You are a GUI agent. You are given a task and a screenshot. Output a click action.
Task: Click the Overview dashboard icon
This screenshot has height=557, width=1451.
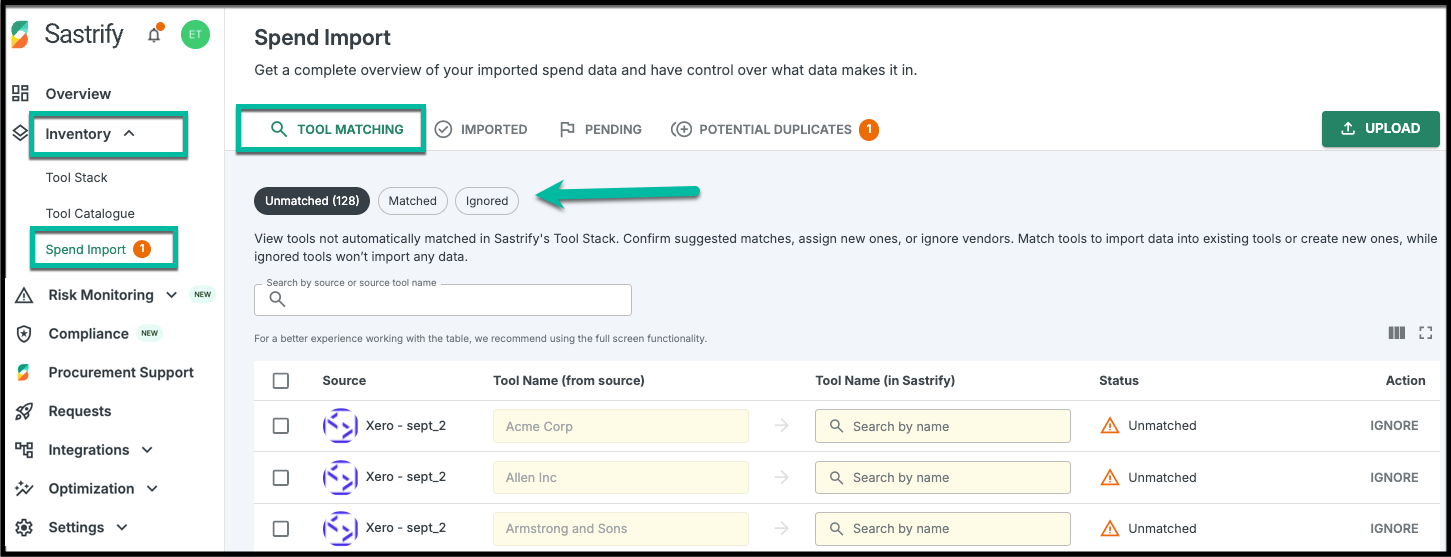click(20, 93)
